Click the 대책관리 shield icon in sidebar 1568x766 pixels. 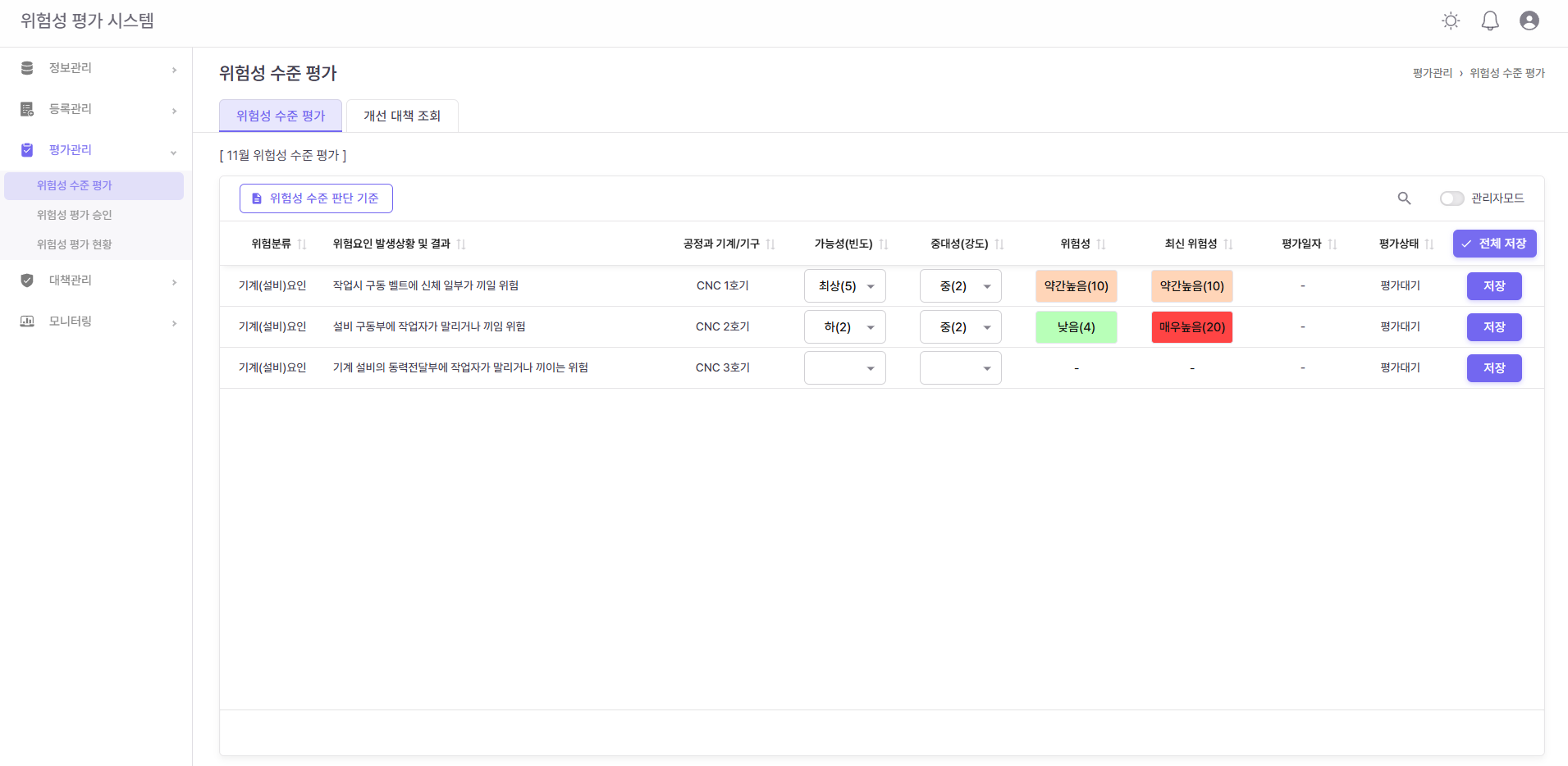[x=27, y=280]
